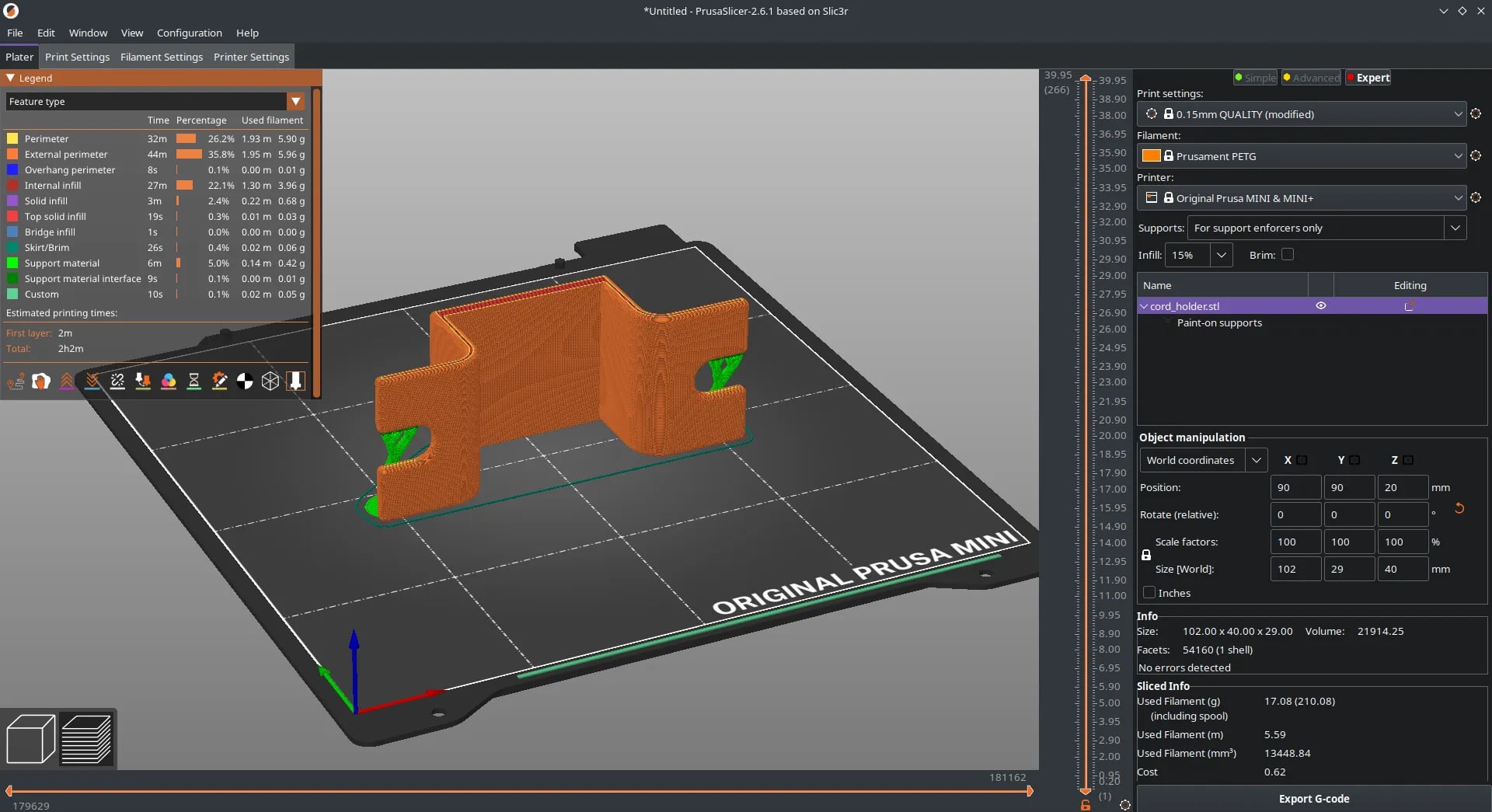Switch to Advanced mode

(1311, 78)
